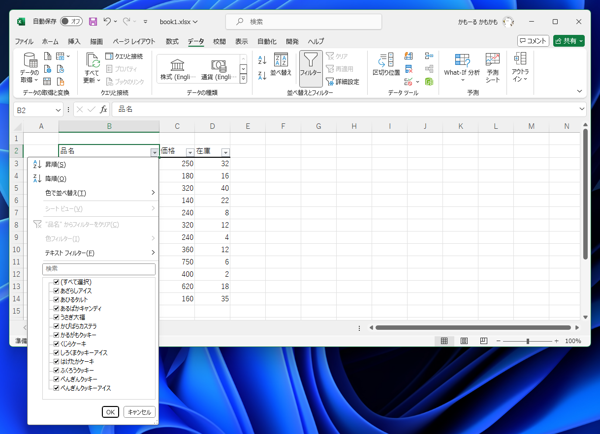Uncheck くじらケーキ checkbox
This screenshot has height=434, width=600.
pyautogui.click(x=56, y=344)
